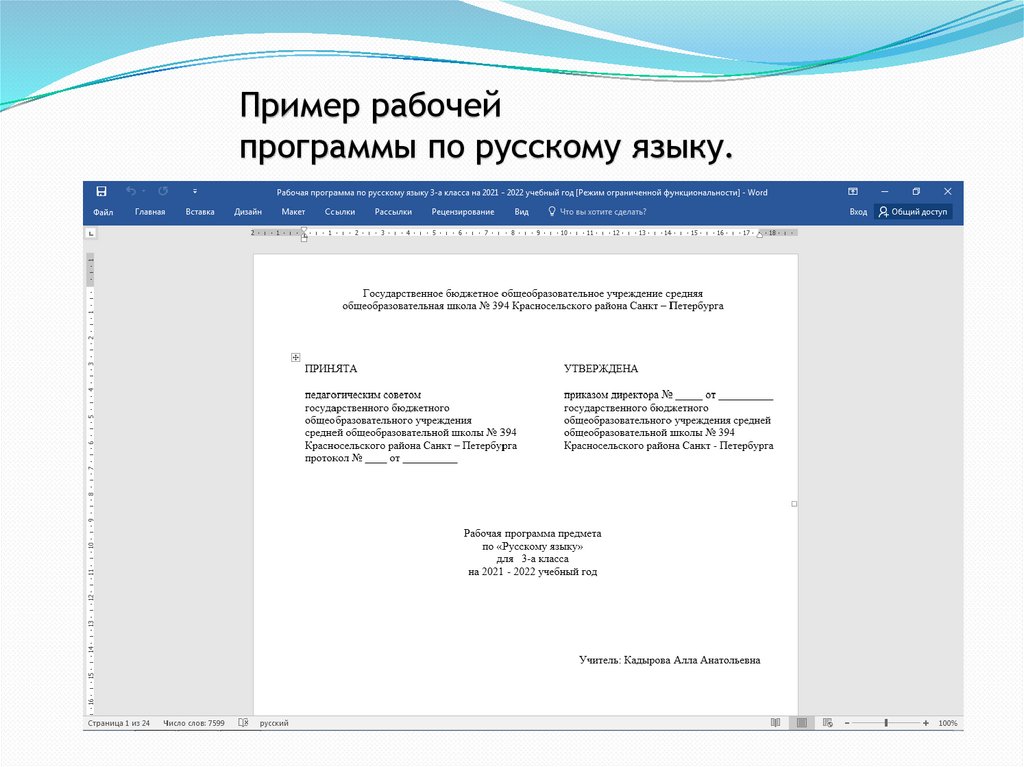Open the Вставка ribbon tab

click(x=200, y=212)
